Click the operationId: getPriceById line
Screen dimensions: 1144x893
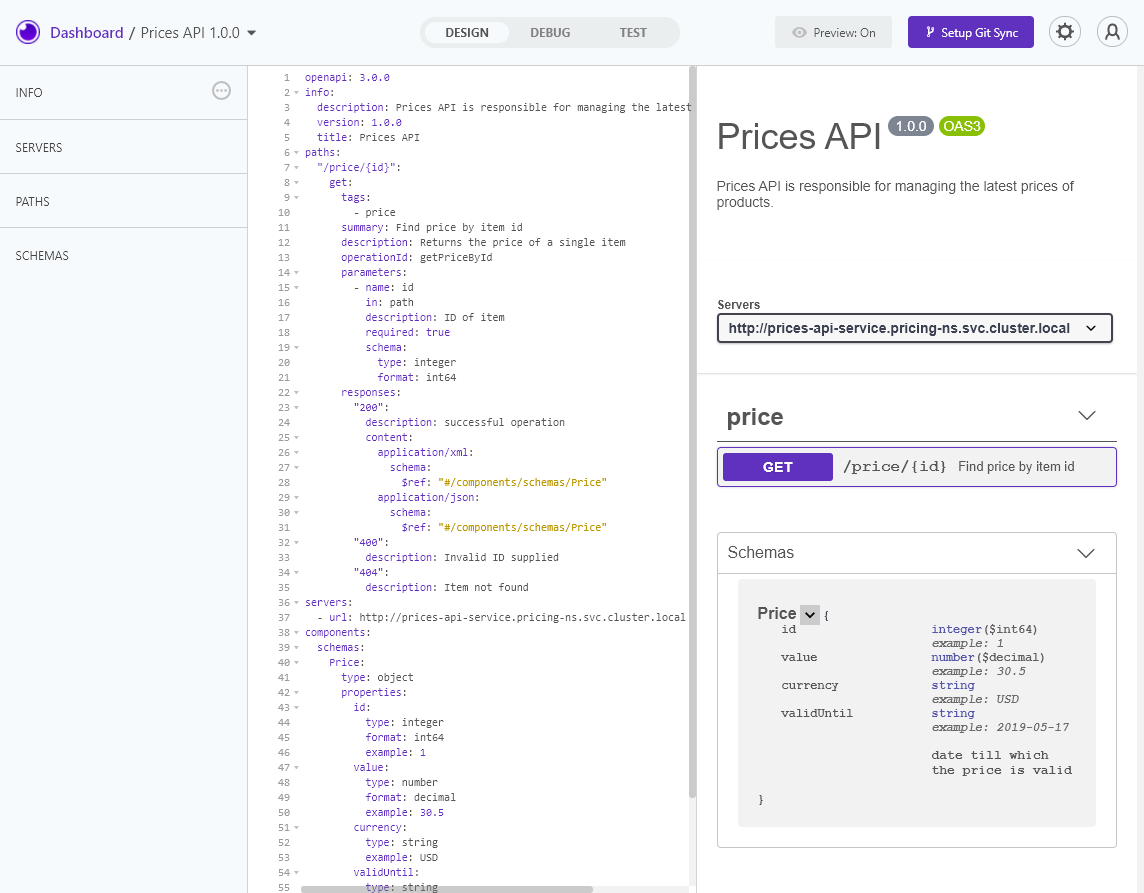pyautogui.click(x=417, y=258)
